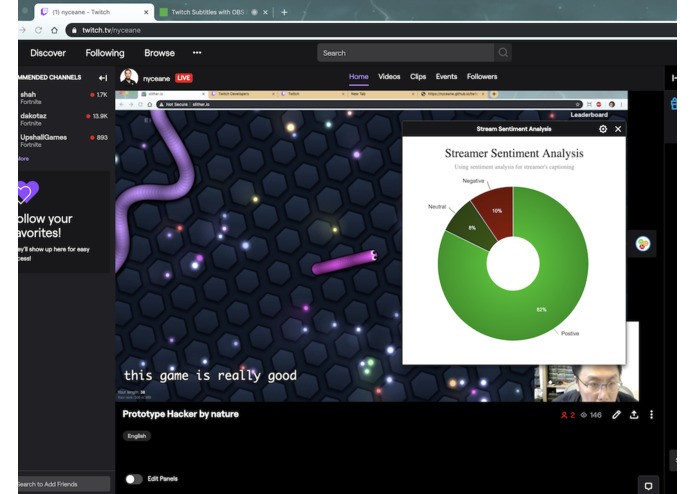Click the LIVE badge
Image resolution: width=695 pixels, height=494 pixels.
click(184, 78)
